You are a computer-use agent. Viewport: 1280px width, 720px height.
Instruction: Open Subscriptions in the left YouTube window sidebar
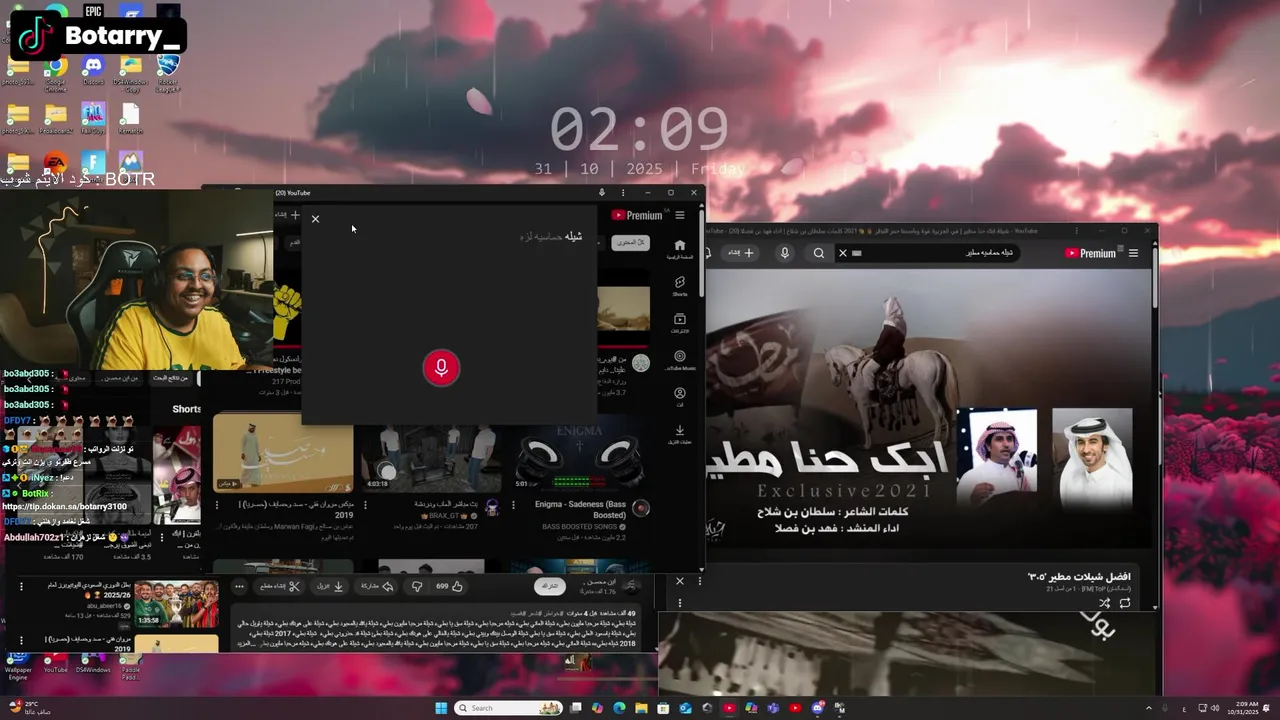click(x=680, y=323)
